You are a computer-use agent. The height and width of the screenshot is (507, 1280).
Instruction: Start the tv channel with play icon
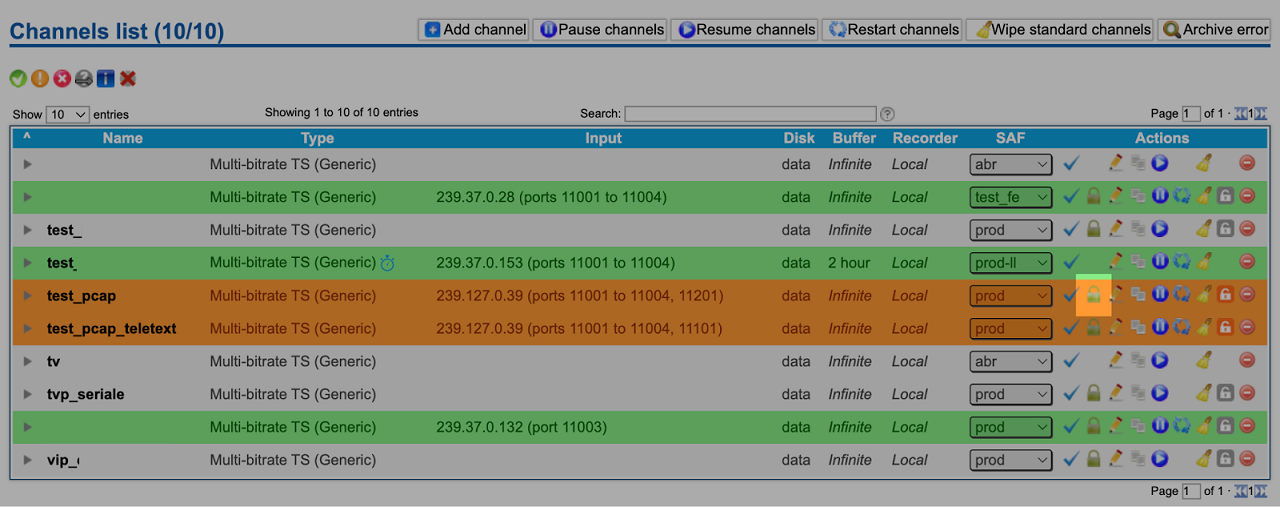[x=1160, y=361]
